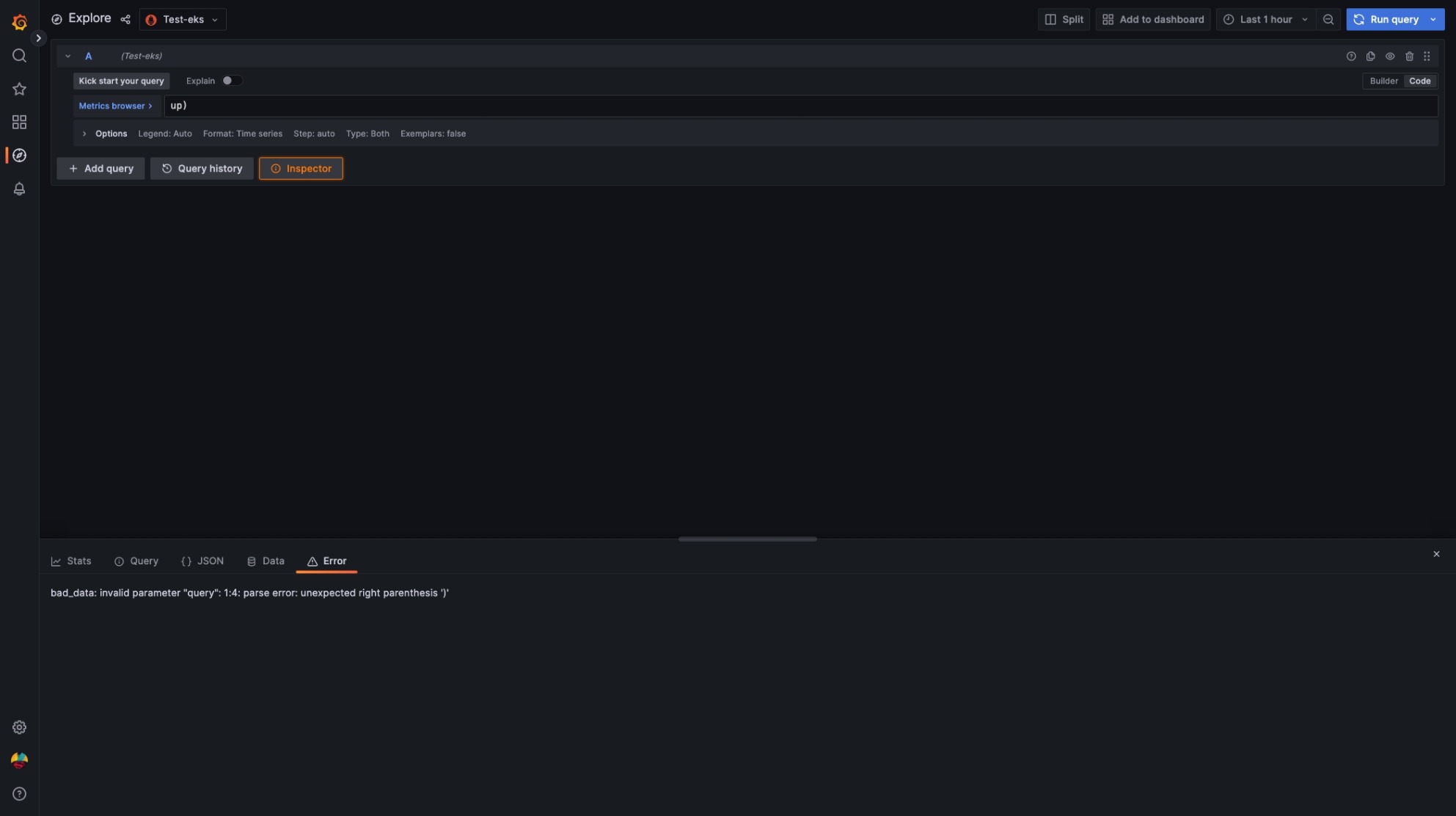Click the Add query button
This screenshot has width=1456, height=816.
click(100, 168)
